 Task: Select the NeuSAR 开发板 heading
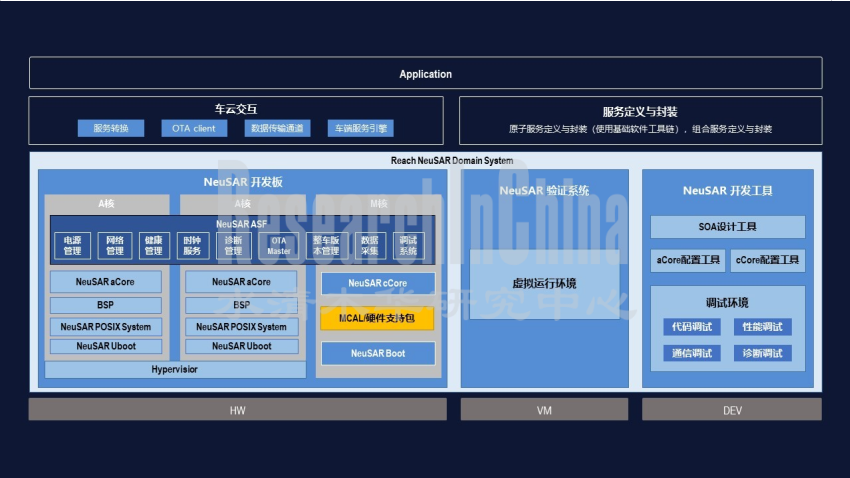(x=243, y=182)
